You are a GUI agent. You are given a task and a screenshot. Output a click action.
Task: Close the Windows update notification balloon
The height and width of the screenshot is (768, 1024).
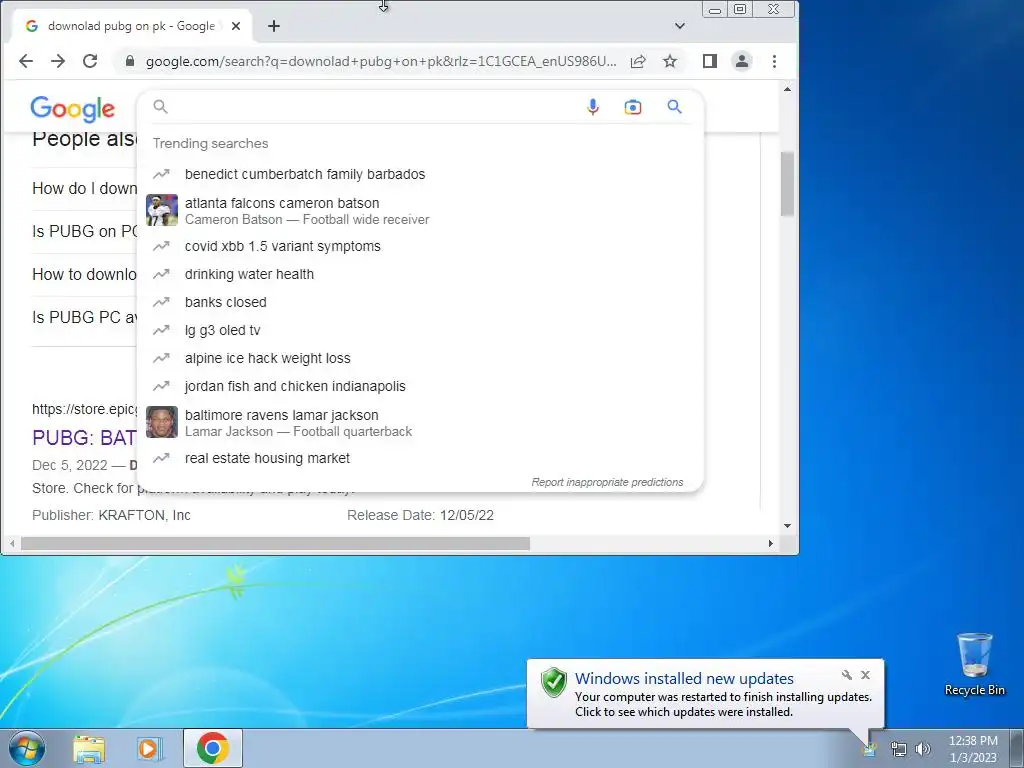tap(865, 675)
